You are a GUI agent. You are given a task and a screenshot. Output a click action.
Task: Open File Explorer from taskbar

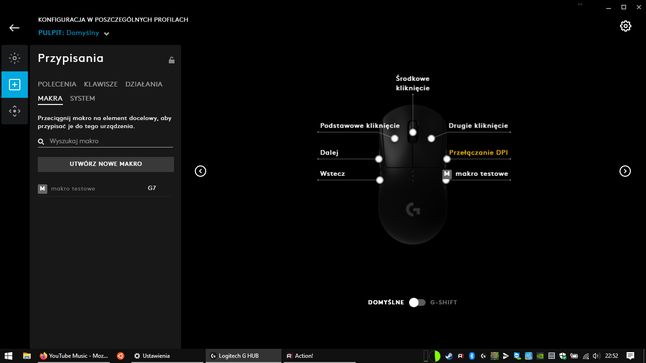pyautogui.click(x=27, y=356)
